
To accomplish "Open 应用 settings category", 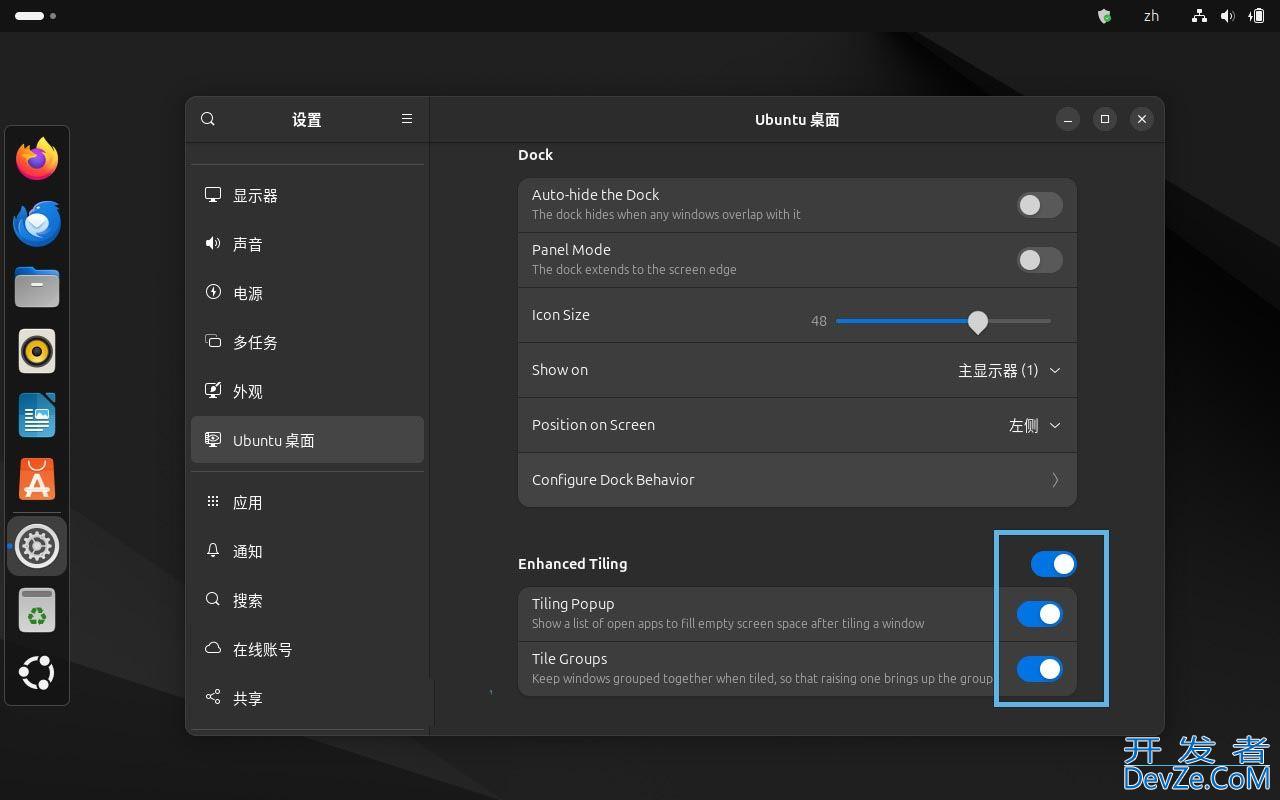I will coord(307,502).
